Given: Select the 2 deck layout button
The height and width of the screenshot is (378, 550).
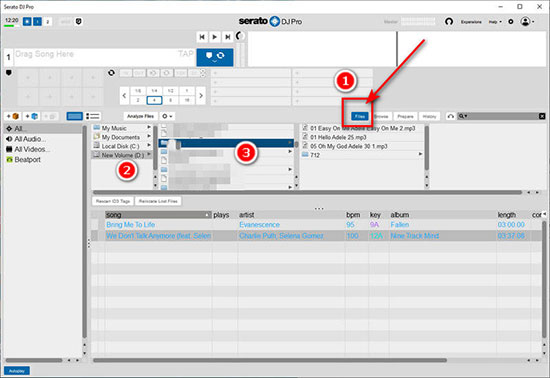Looking at the screenshot, I should tap(48, 22).
